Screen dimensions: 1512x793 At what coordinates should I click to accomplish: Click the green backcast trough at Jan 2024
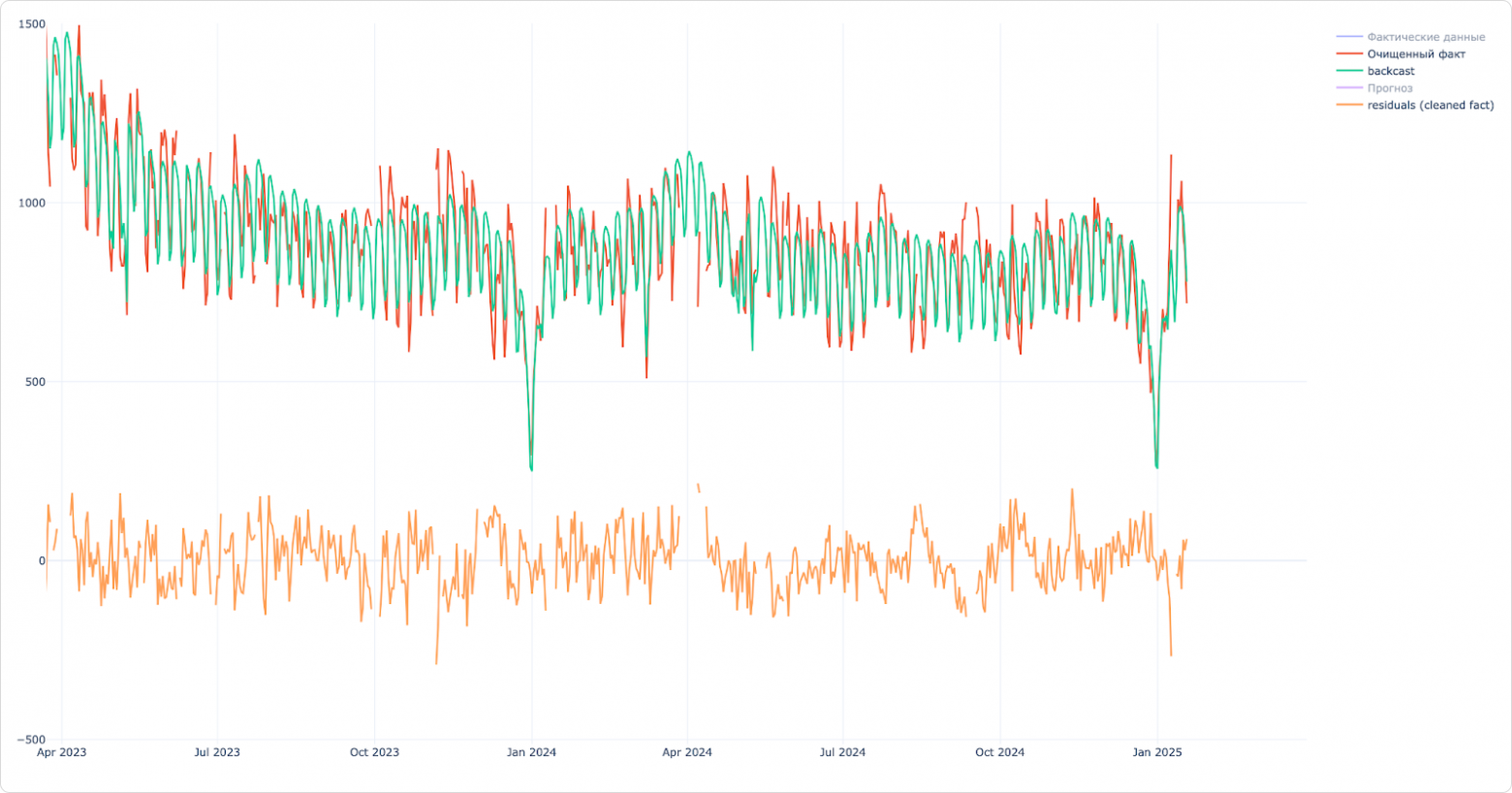531,469
